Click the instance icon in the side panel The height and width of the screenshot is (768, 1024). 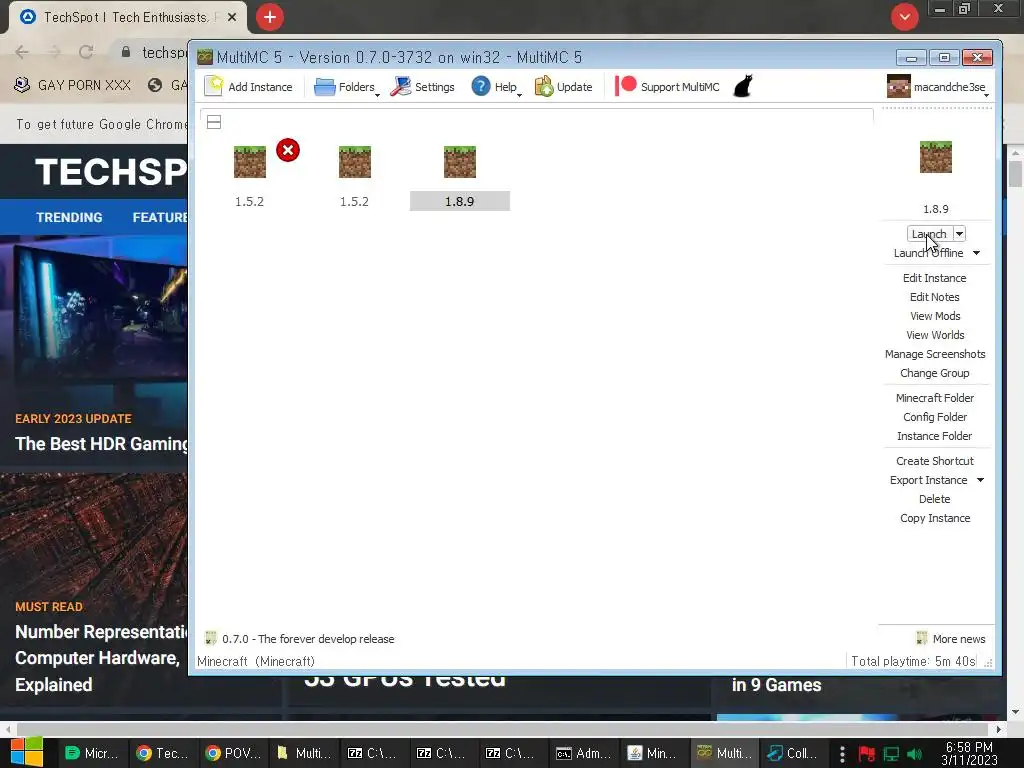tap(936, 157)
